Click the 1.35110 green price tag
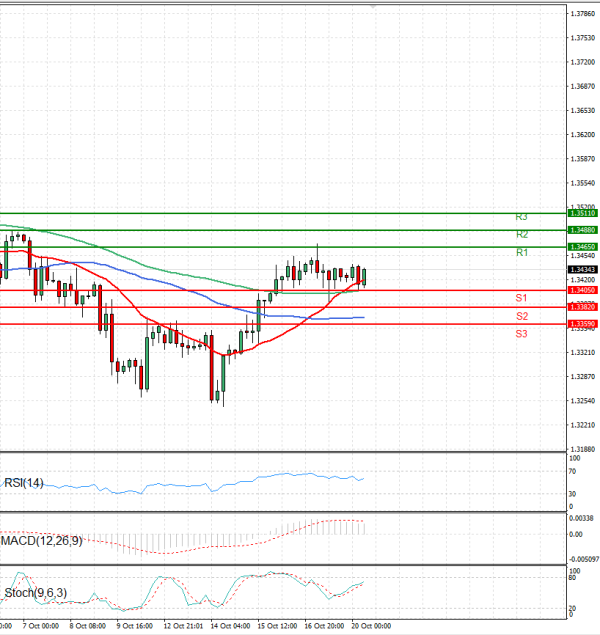 point(582,213)
